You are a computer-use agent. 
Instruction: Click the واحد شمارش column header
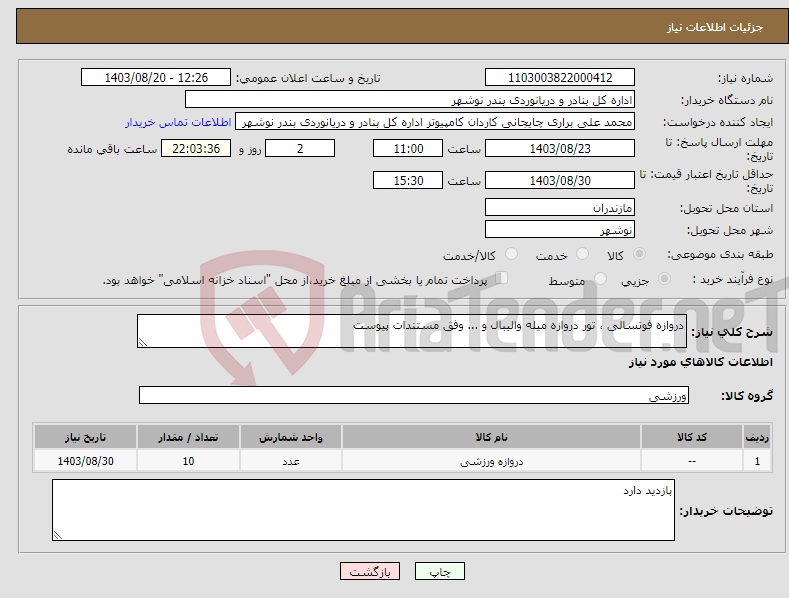click(x=291, y=437)
